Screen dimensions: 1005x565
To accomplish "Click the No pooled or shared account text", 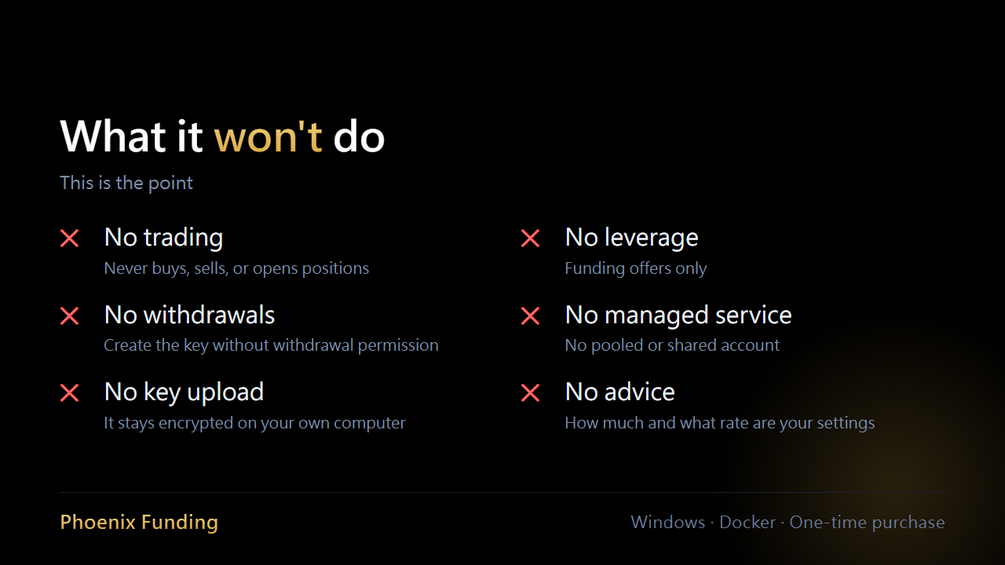I will [672, 345].
